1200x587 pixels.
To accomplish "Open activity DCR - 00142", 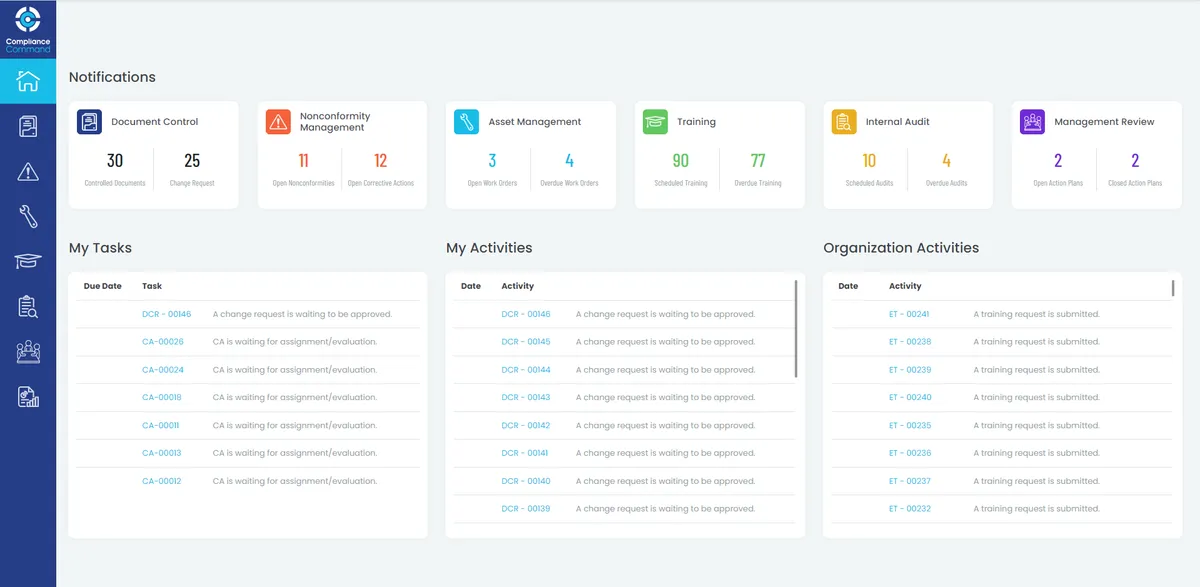I will pyautogui.click(x=526, y=426).
